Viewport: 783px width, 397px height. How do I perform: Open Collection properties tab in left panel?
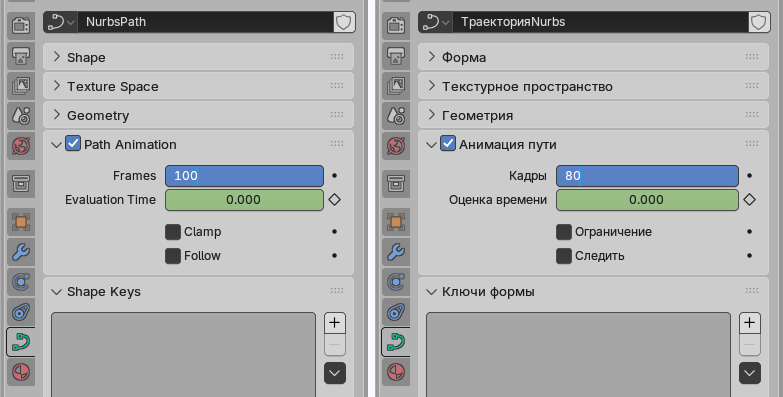(x=21, y=183)
